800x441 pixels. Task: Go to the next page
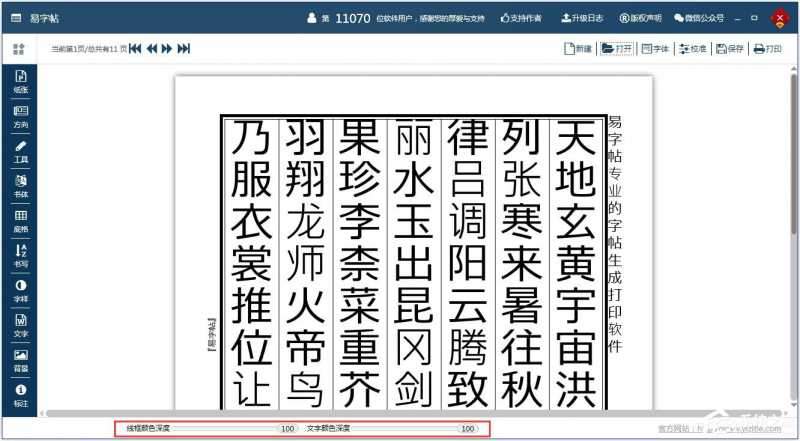pos(166,48)
